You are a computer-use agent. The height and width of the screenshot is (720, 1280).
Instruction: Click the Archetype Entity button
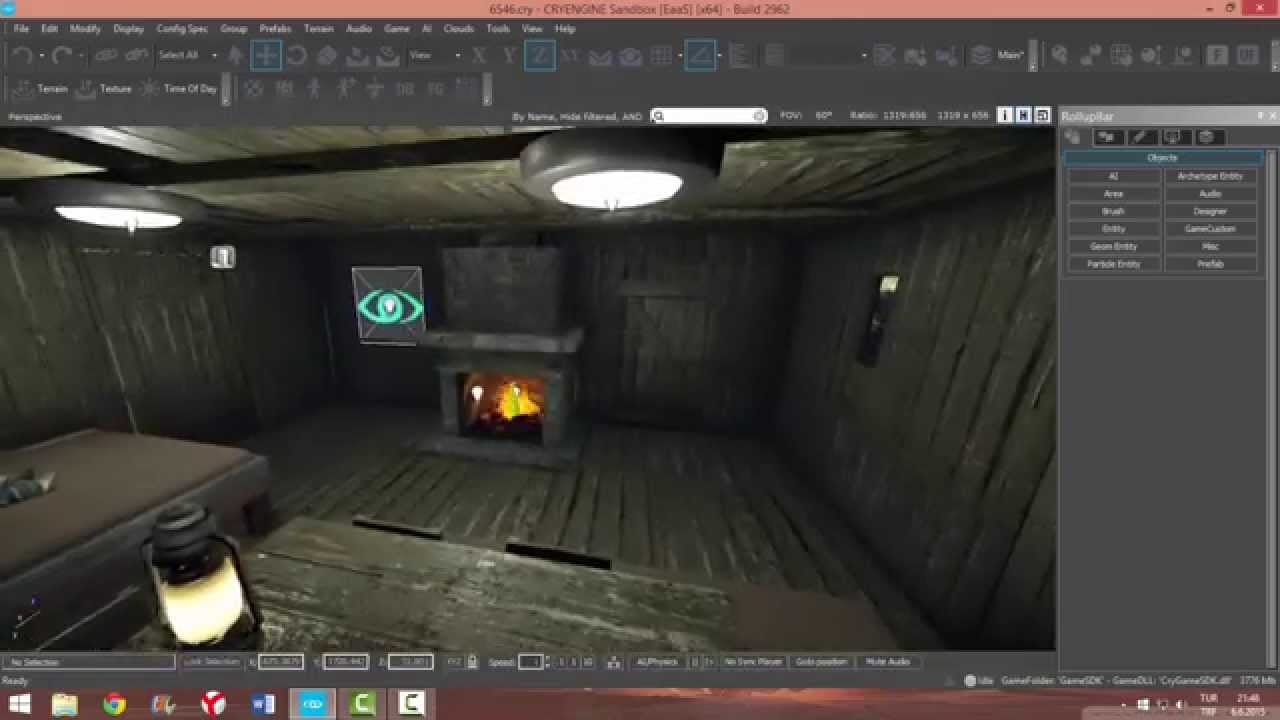1210,176
